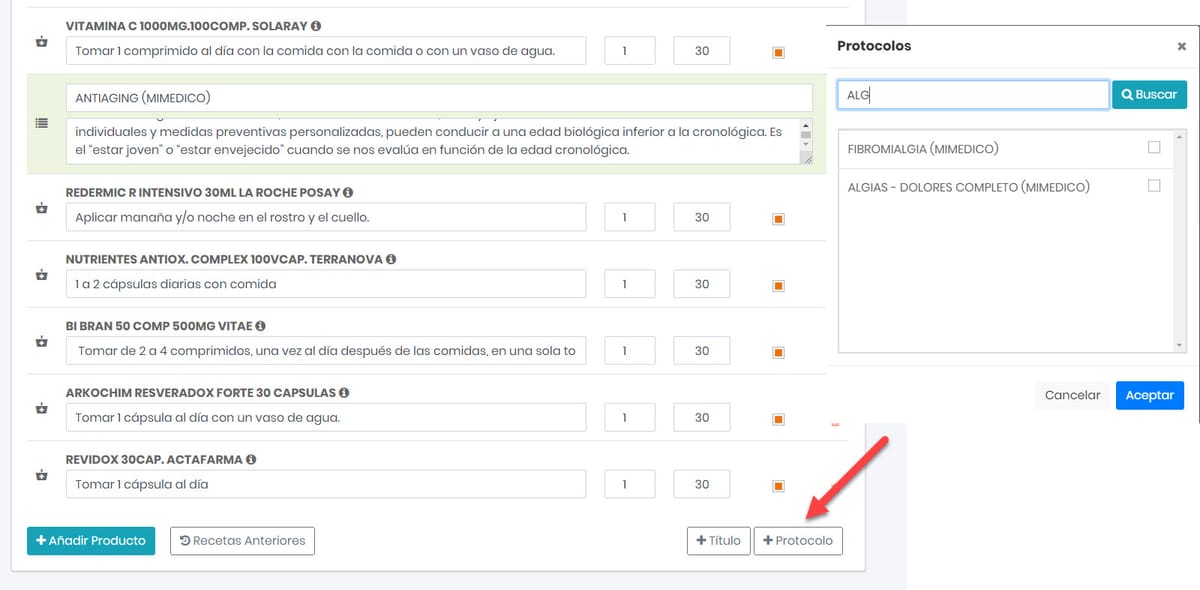
Task: Toggle orange checkbox on REVIDOX row
Action: (778, 484)
